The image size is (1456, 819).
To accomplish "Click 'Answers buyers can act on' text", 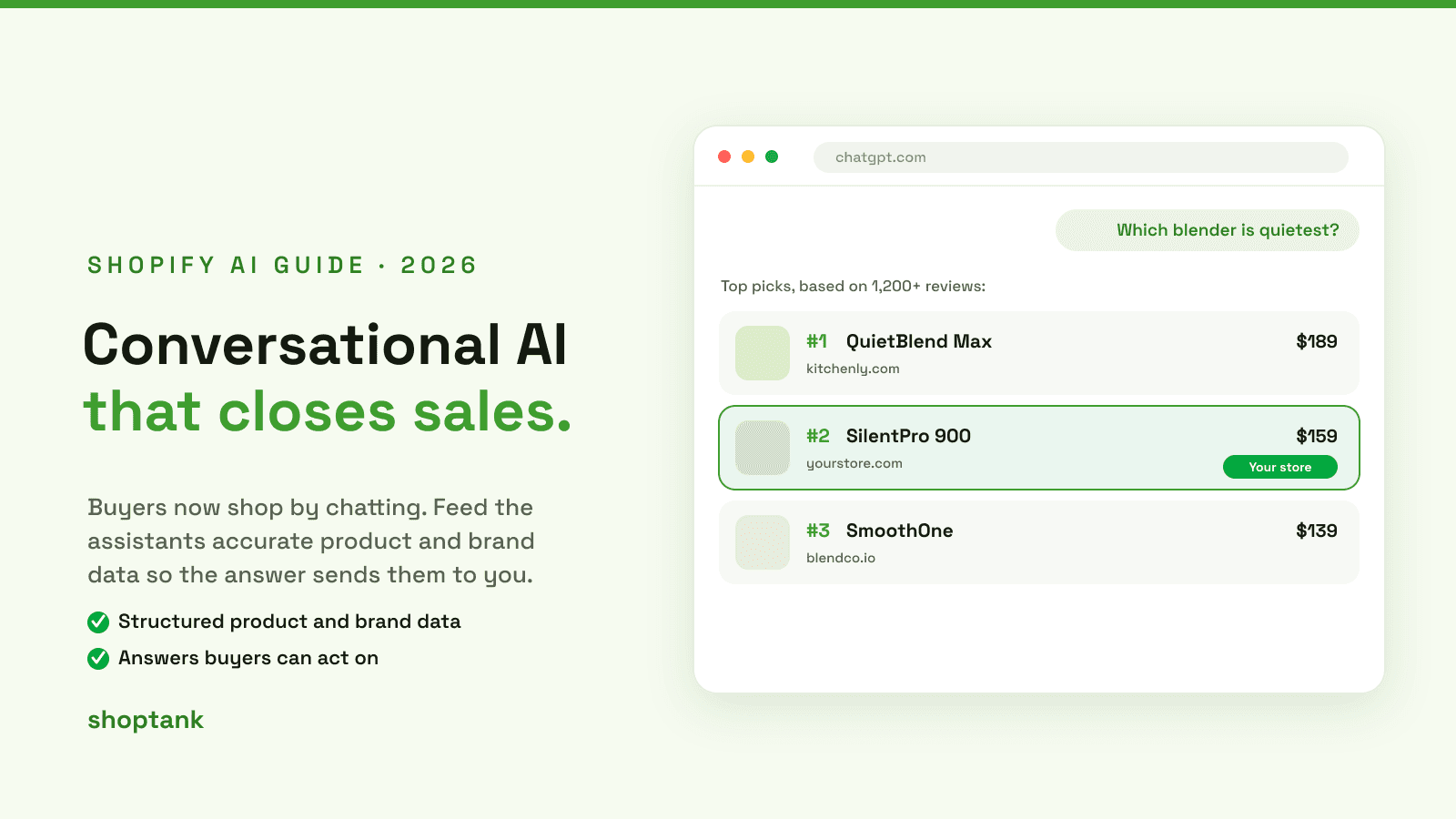I will (x=248, y=658).
